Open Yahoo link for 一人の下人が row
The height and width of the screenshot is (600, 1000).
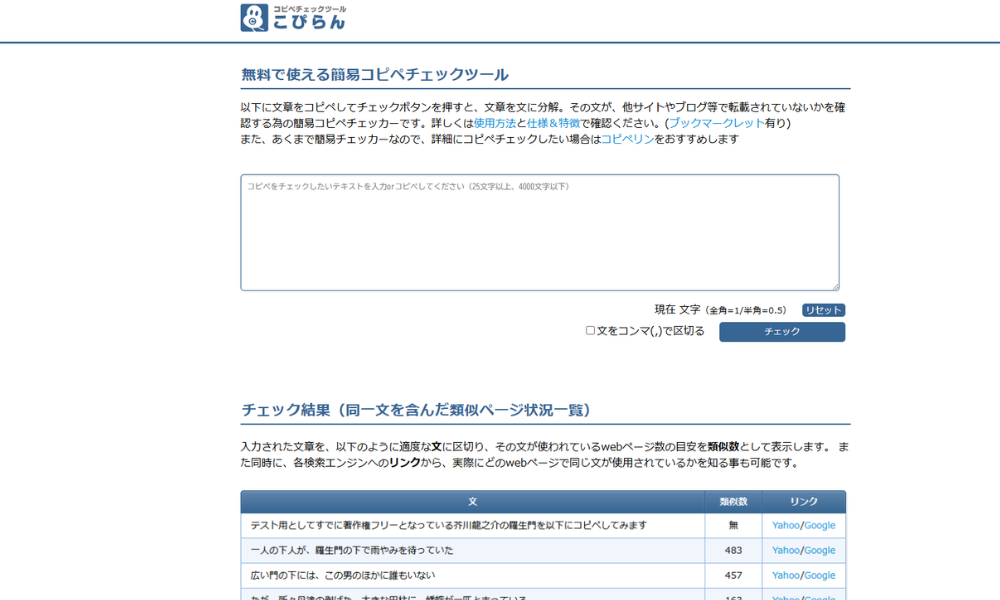click(x=785, y=550)
